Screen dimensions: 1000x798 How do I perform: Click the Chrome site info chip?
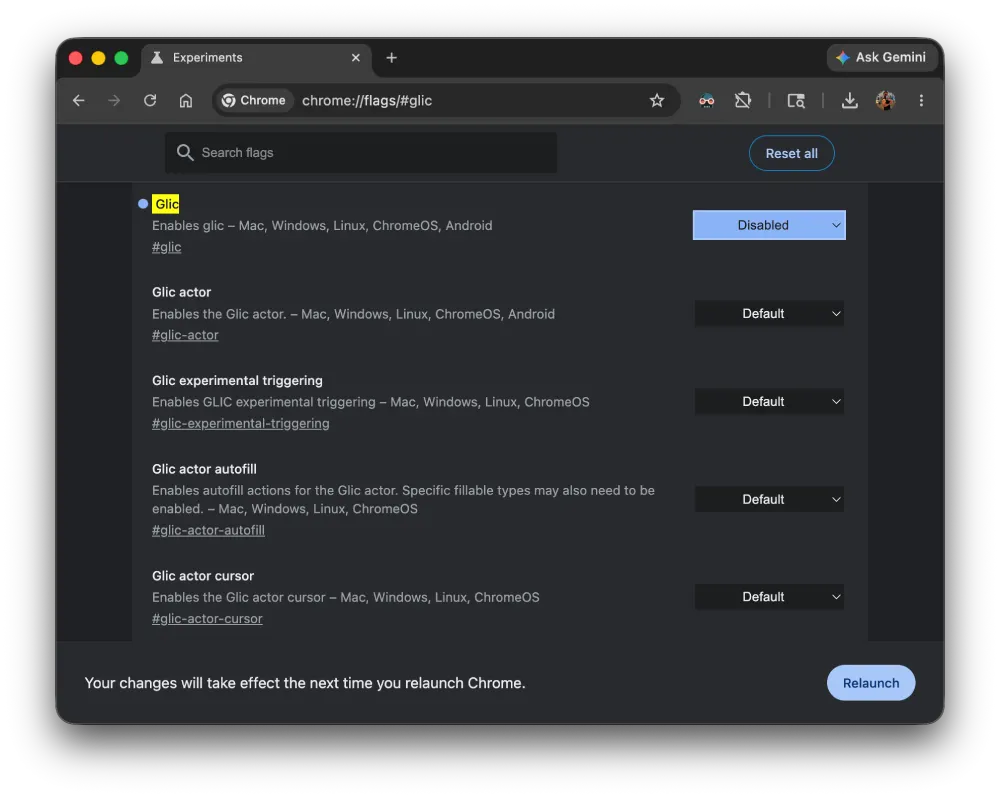coord(254,101)
